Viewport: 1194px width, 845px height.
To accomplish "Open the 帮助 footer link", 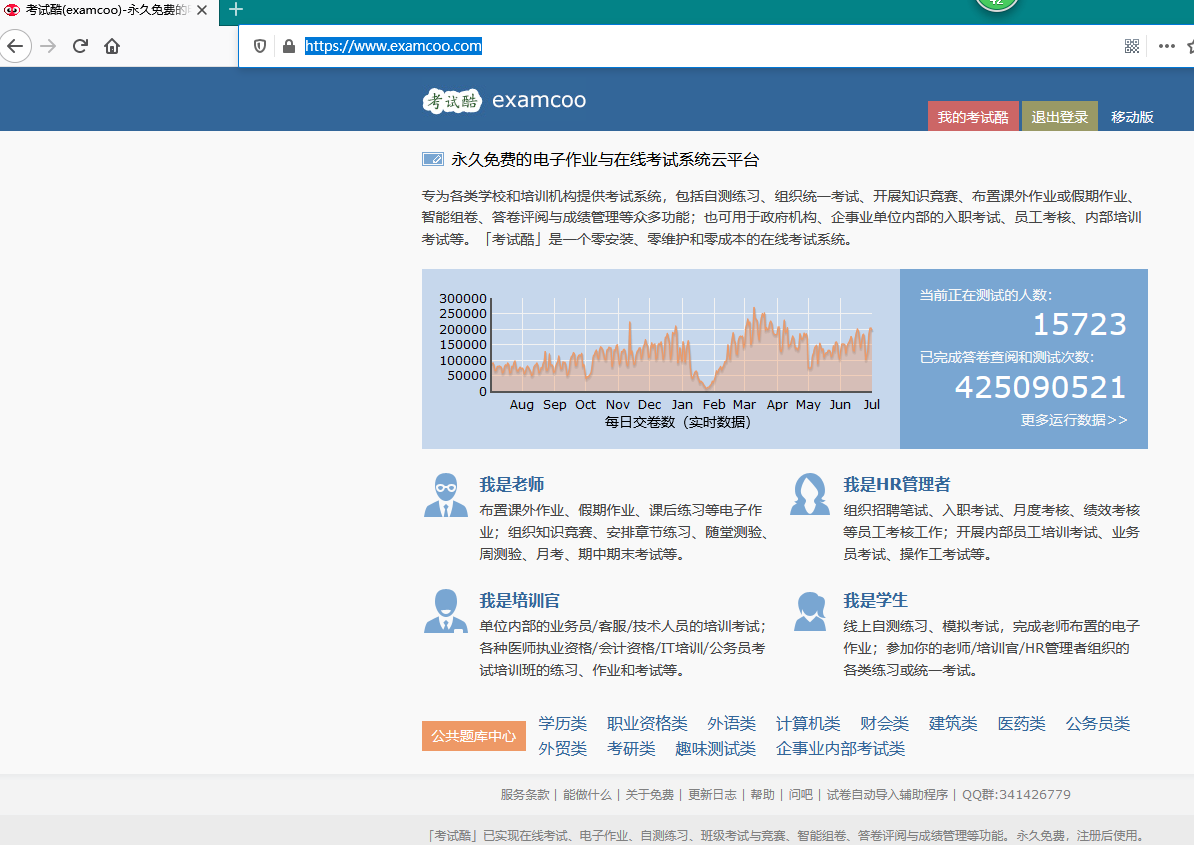I will click(762, 795).
